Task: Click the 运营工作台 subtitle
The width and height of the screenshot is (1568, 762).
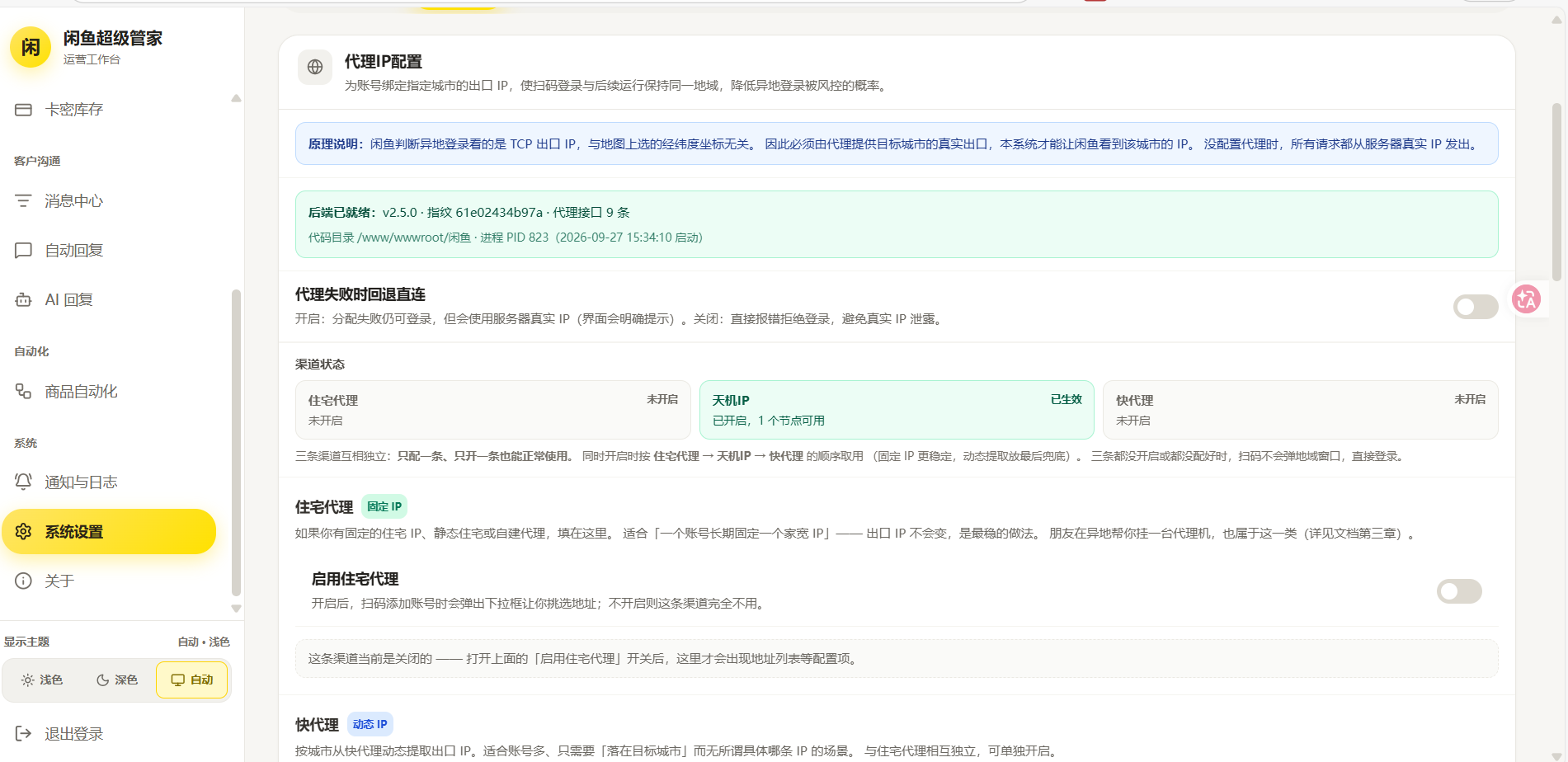Action: 92,59
